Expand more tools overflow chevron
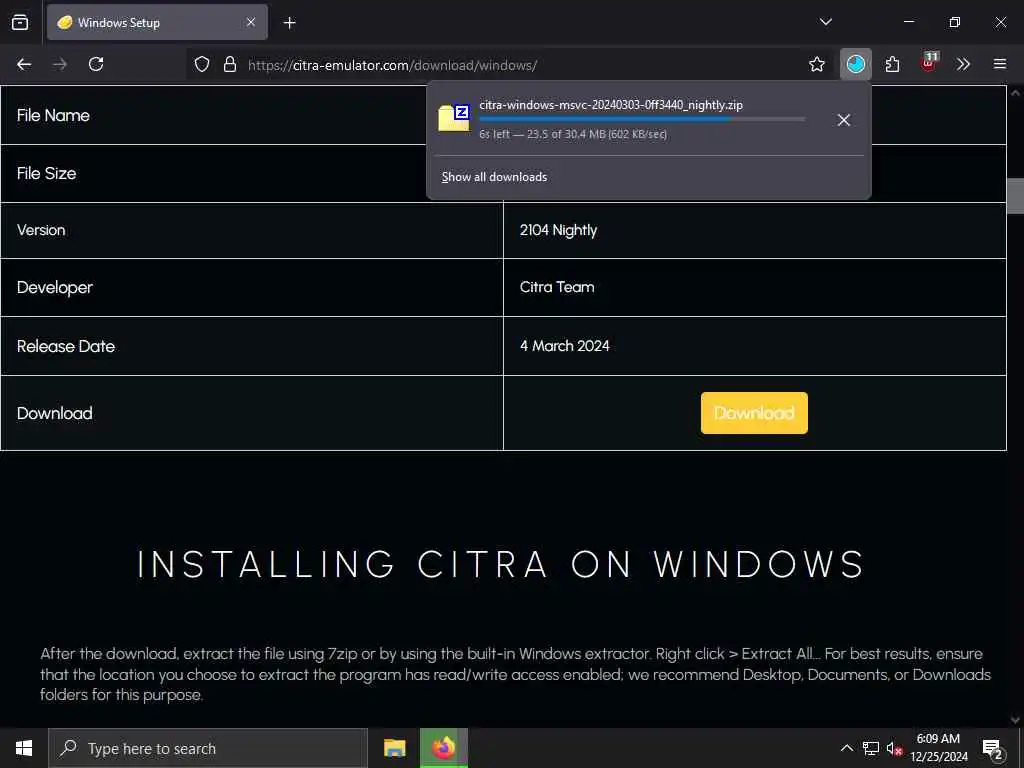1024x768 pixels. [963, 64]
